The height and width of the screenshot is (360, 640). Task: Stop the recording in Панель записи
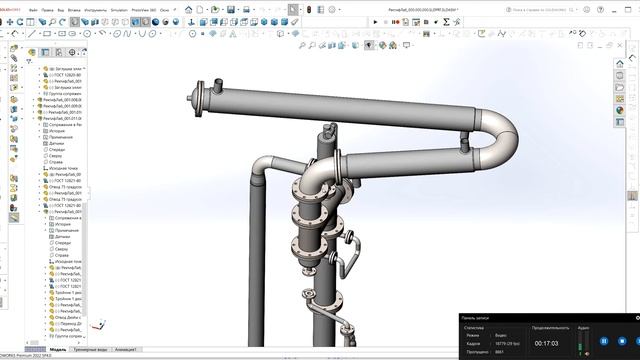622,341
